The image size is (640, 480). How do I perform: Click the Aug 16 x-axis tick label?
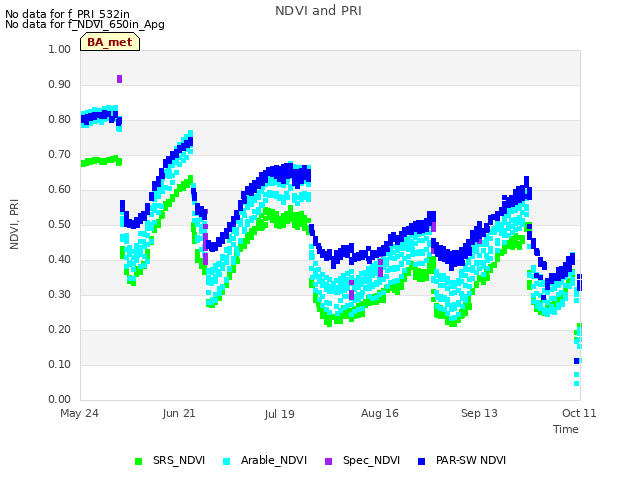pos(380,413)
